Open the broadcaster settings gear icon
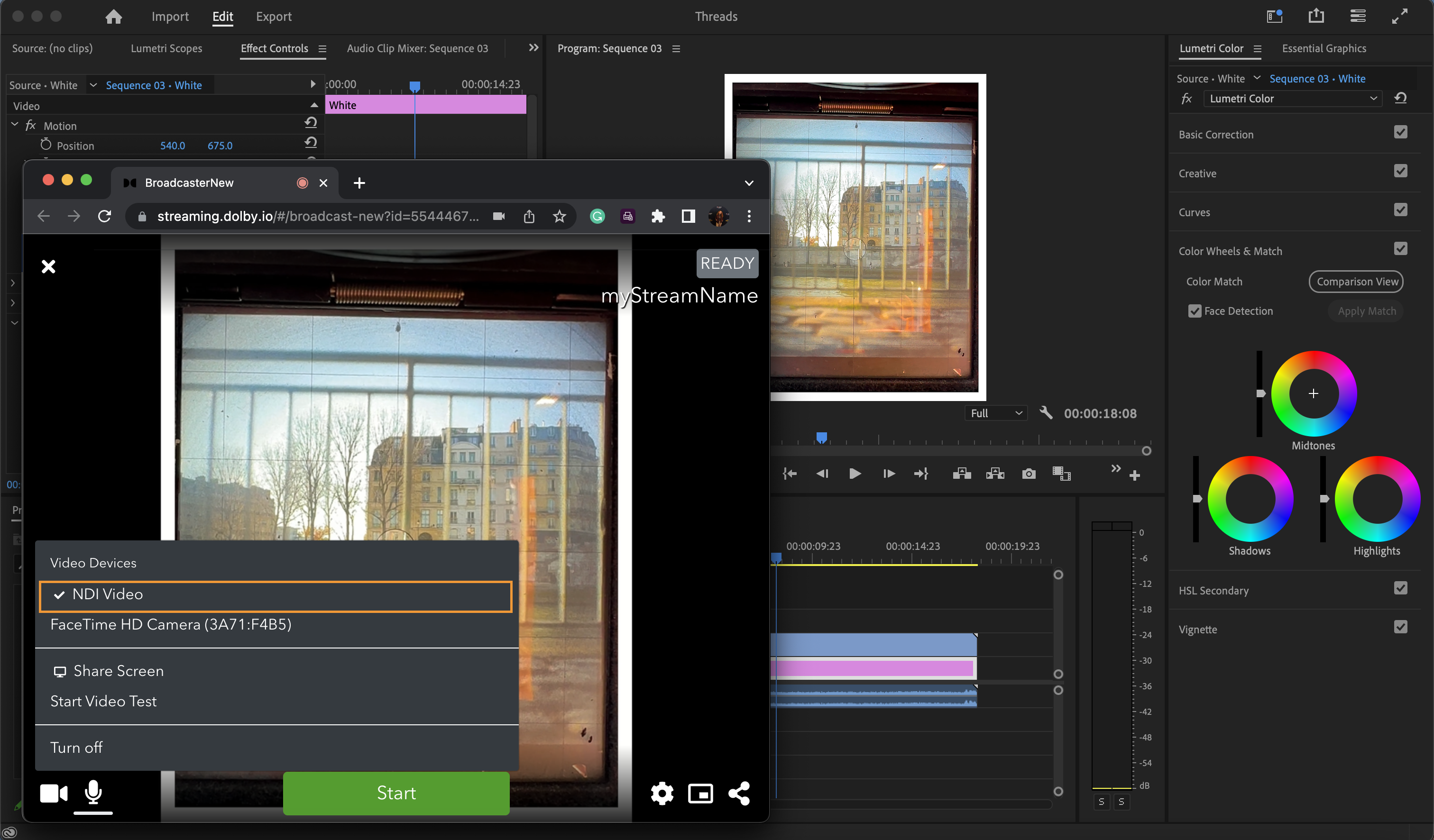This screenshot has width=1434, height=840. point(662,793)
